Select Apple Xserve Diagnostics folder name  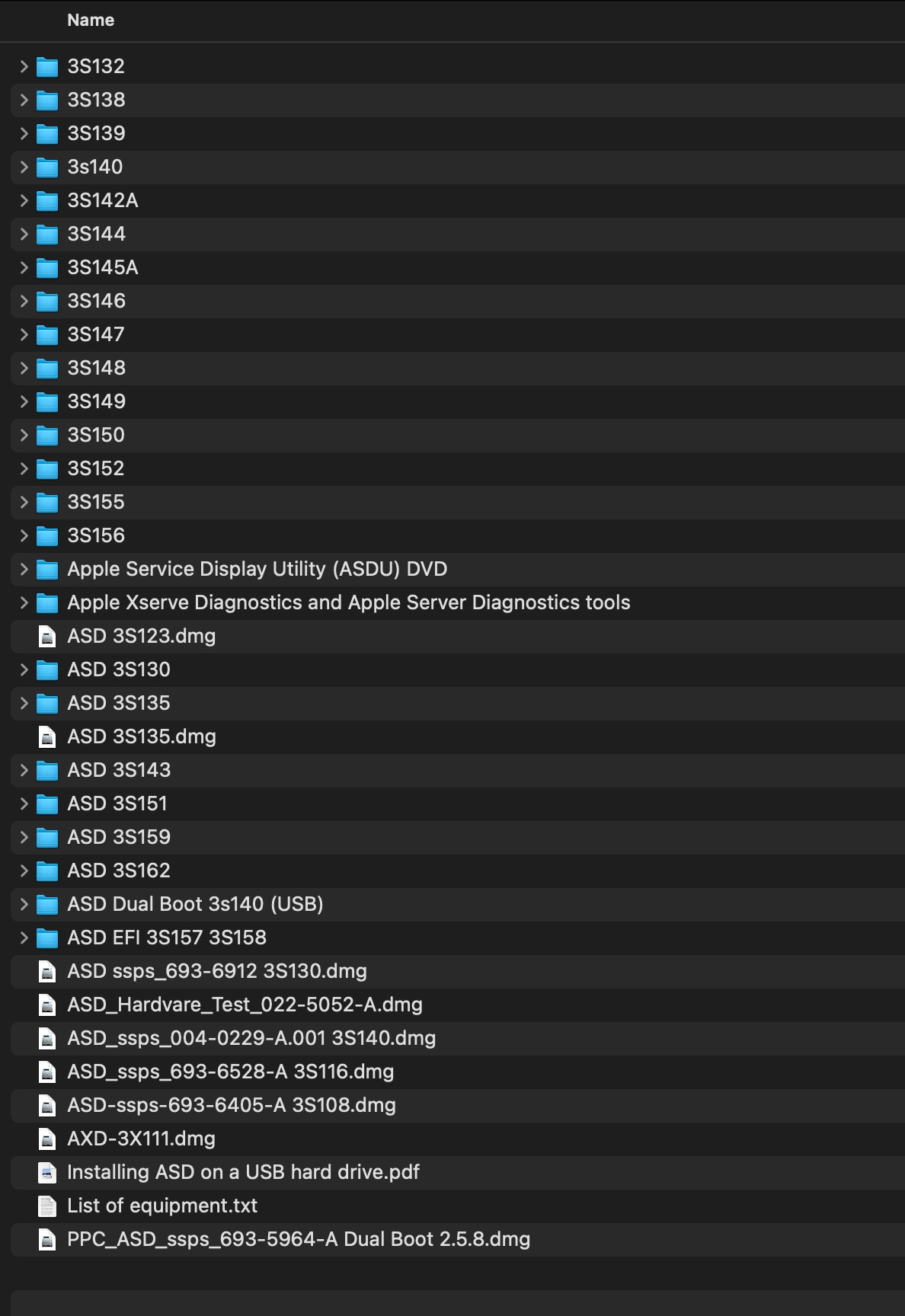(349, 603)
